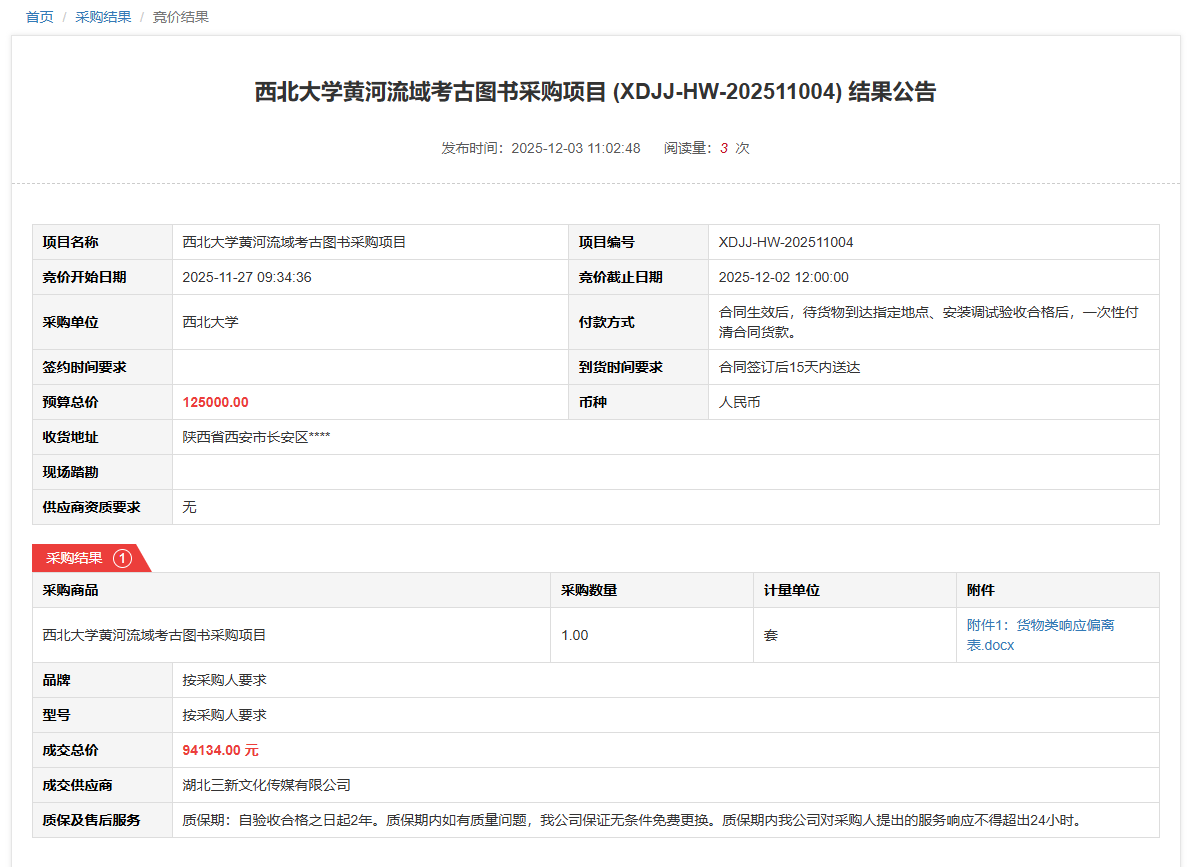The width and height of the screenshot is (1197, 867).
Task: Download 附件1 货物类响应偏离表.docx attachment
Action: tap(1040, 635)
